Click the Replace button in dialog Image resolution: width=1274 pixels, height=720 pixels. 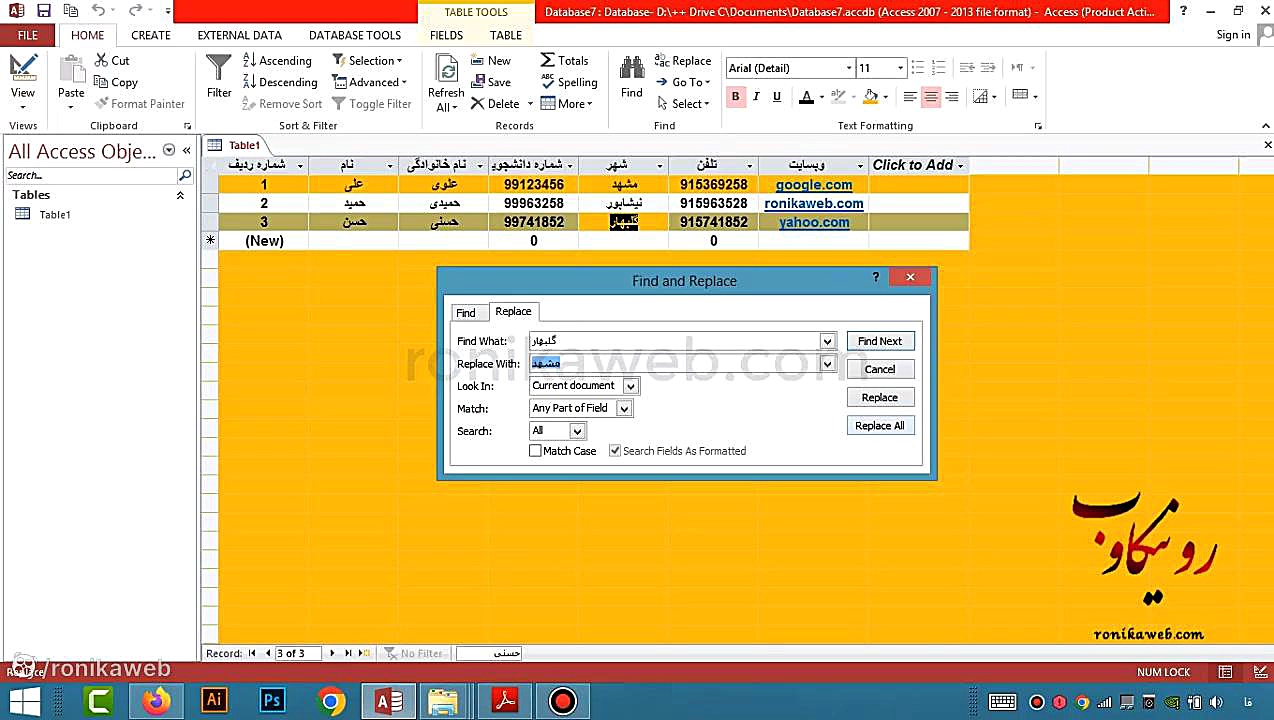pyautogui.click(x=880, y=397)
